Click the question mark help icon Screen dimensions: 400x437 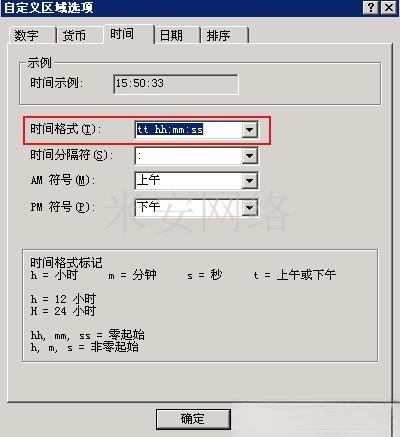(371, 7)
